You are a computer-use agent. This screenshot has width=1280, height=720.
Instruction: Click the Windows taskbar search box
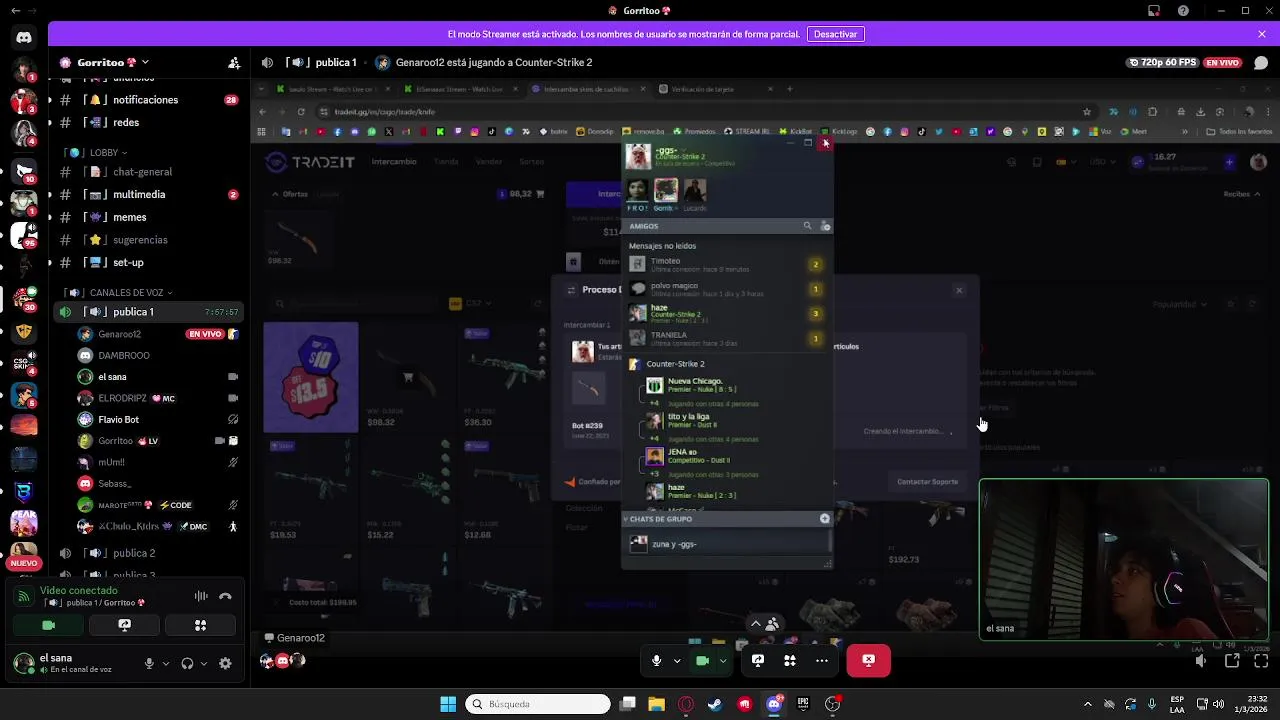tap(538, 704)
